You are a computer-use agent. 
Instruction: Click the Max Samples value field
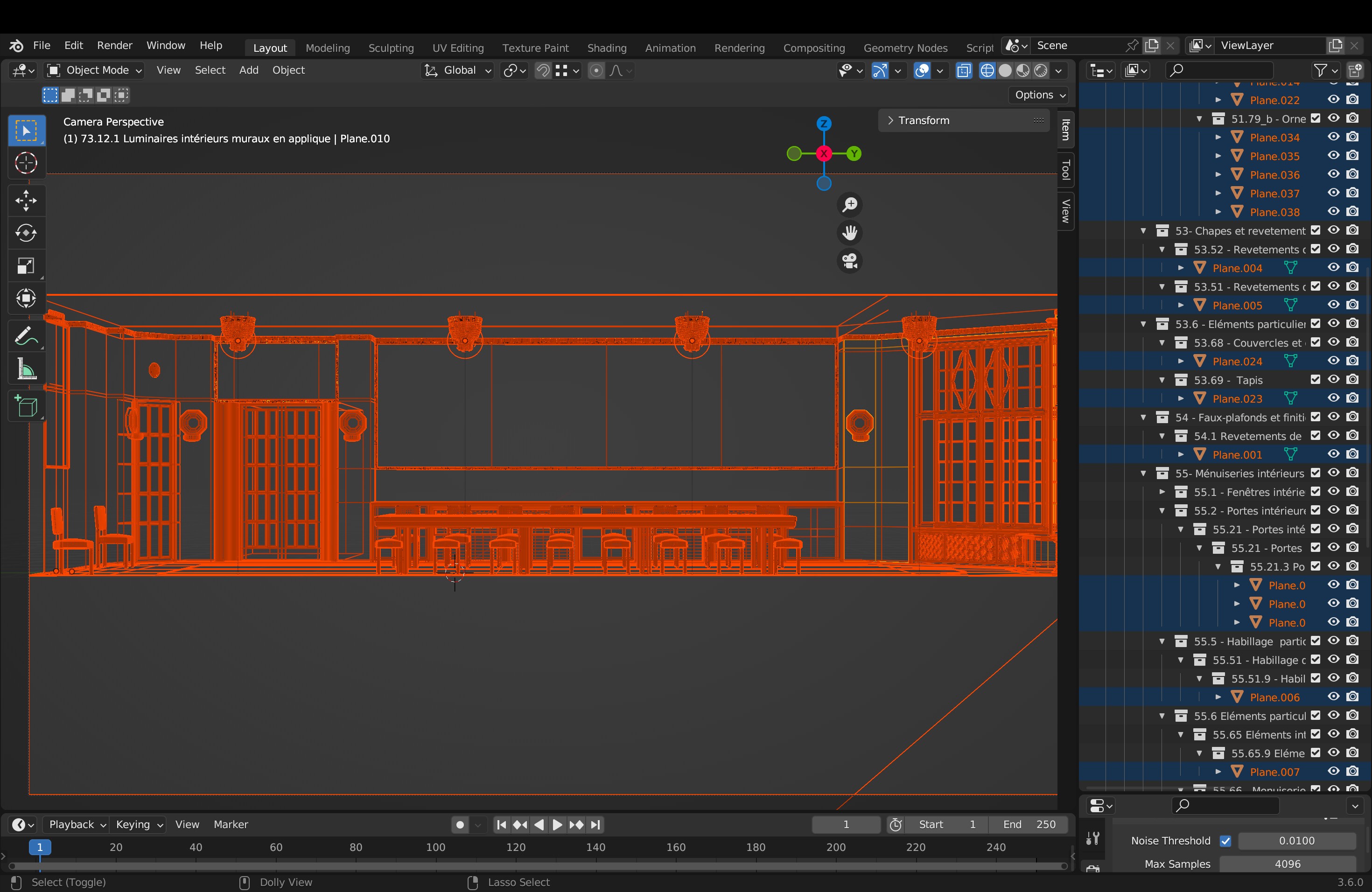[1287, 864]
